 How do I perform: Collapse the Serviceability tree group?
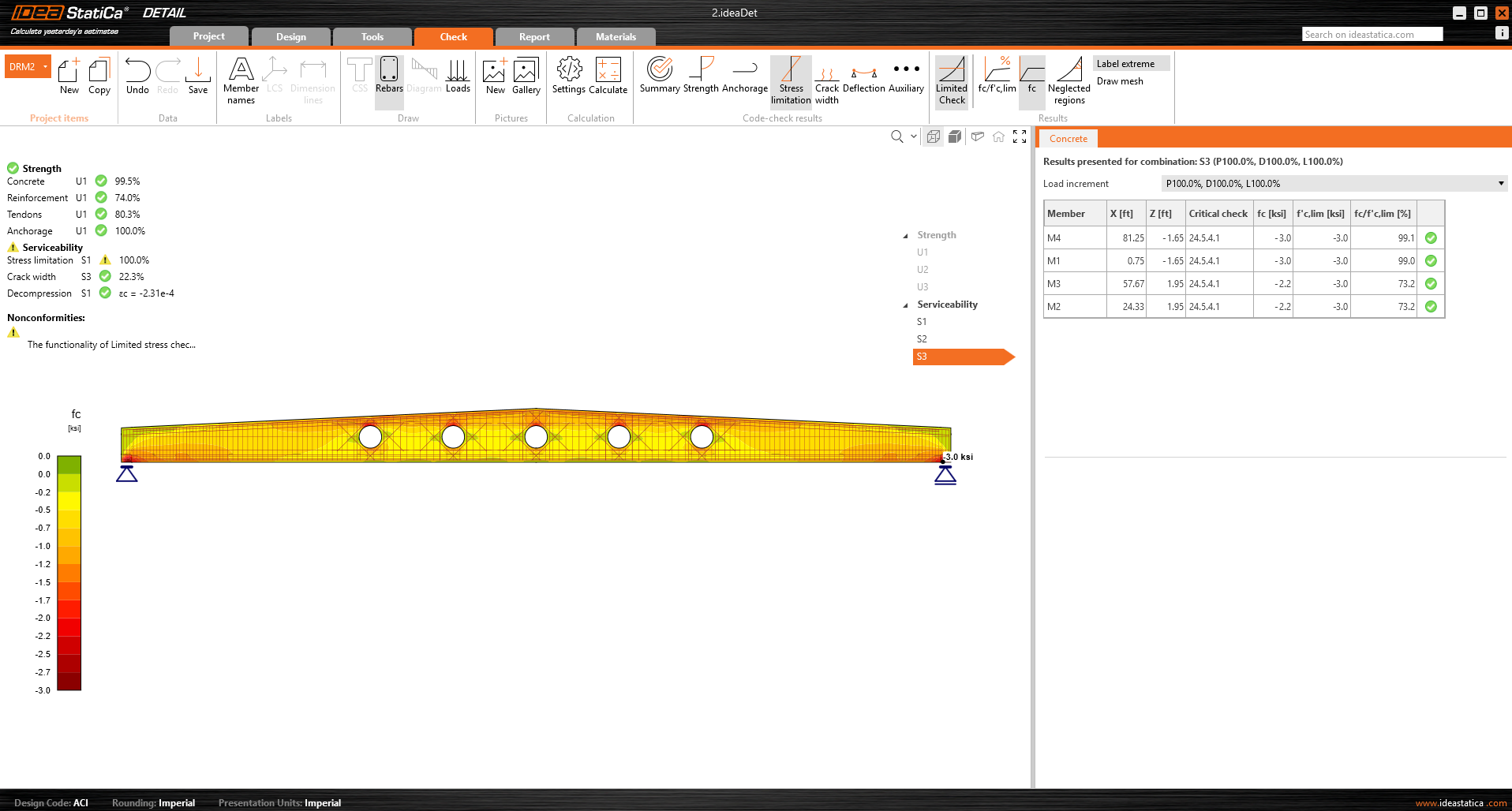pos(905,305)
